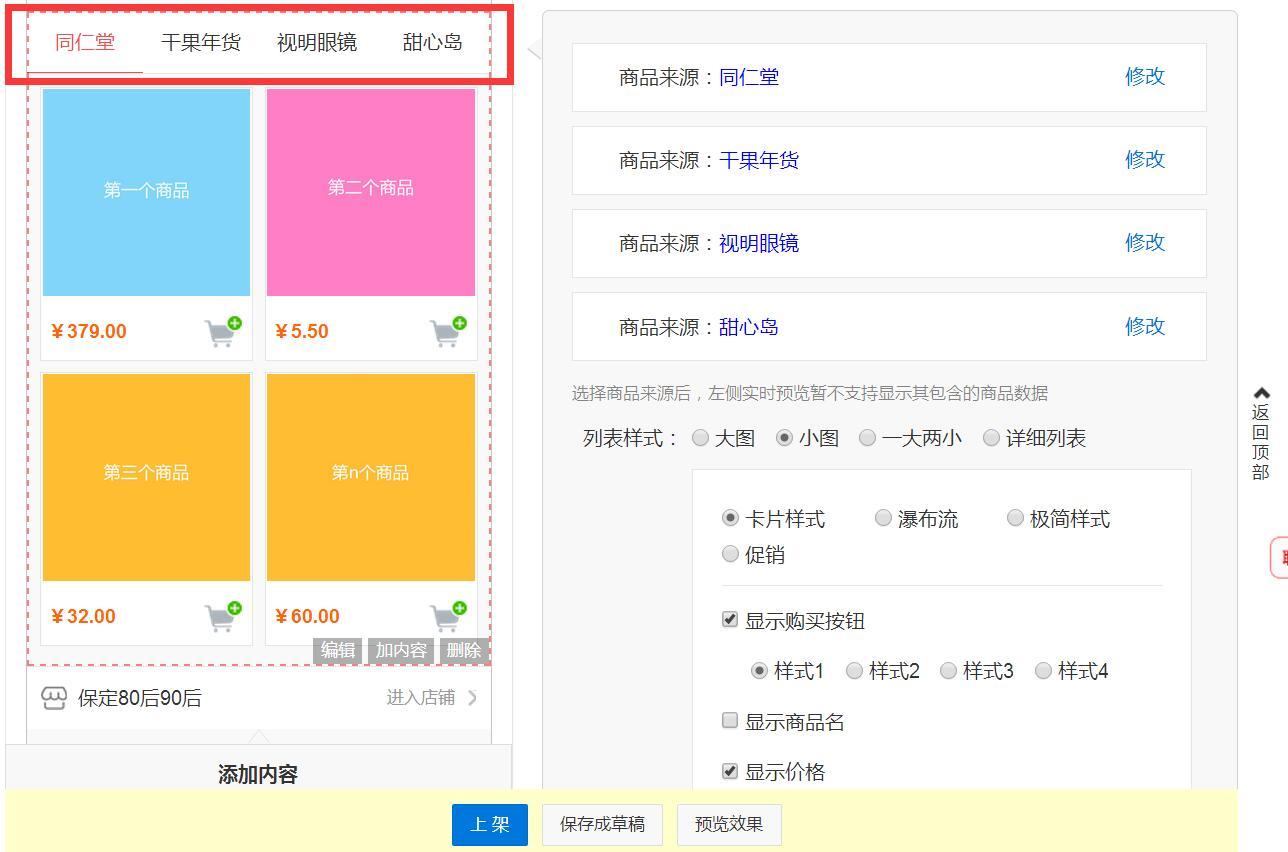Add ¥5.50 product to cart
The image size is (1288, 852).
pyautogui.click(x=448, y=331)
